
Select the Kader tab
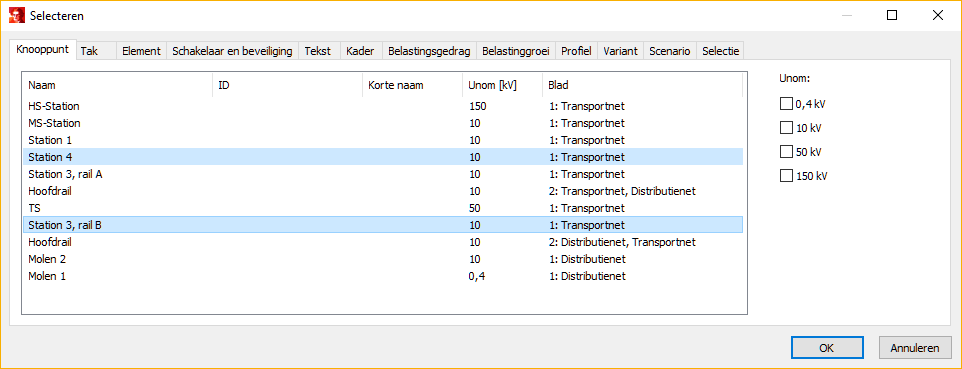point(360,52)
